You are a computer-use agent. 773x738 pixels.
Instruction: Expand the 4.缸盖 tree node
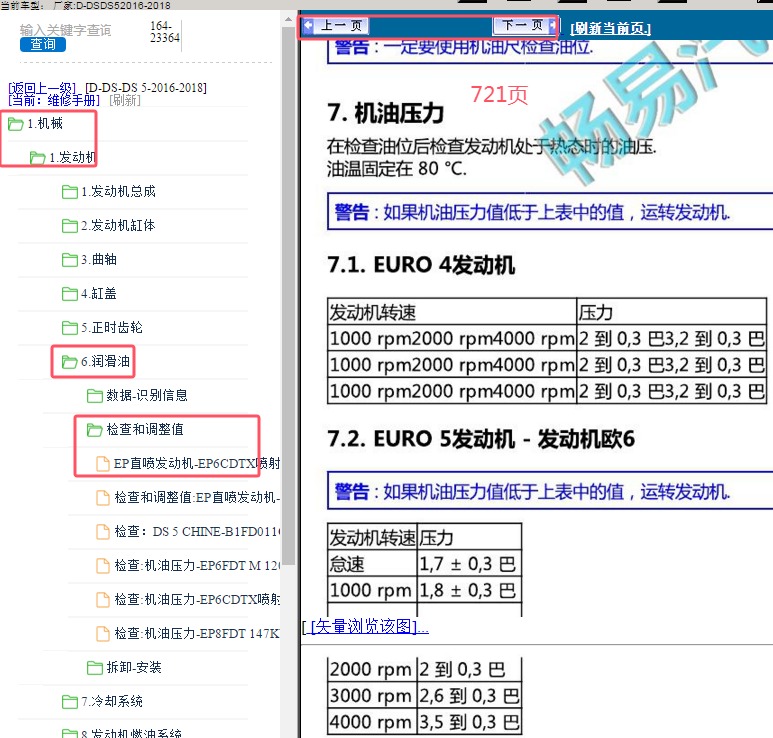99,293
